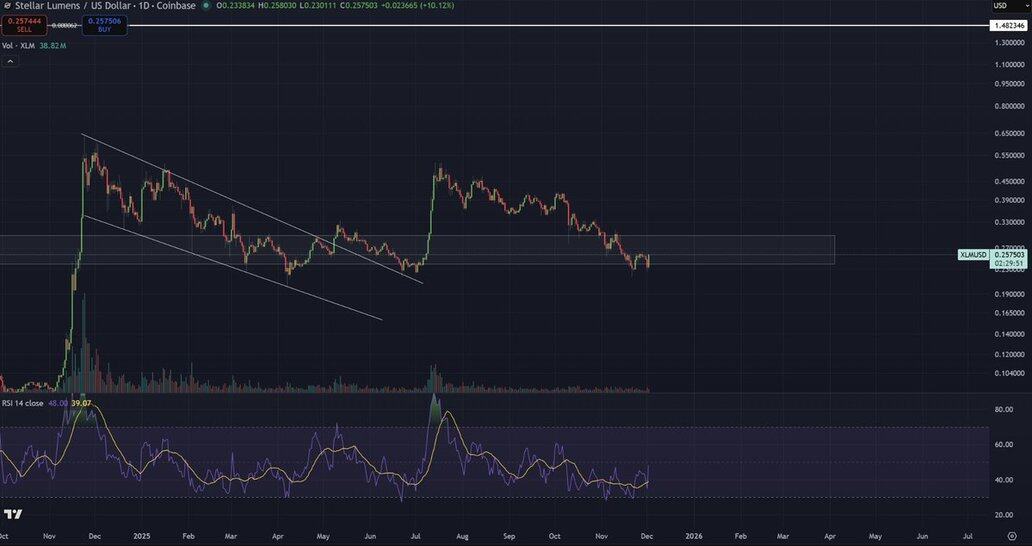Click the BUY price button
This screenshot has height=546, width=1032.
point(105,24)
